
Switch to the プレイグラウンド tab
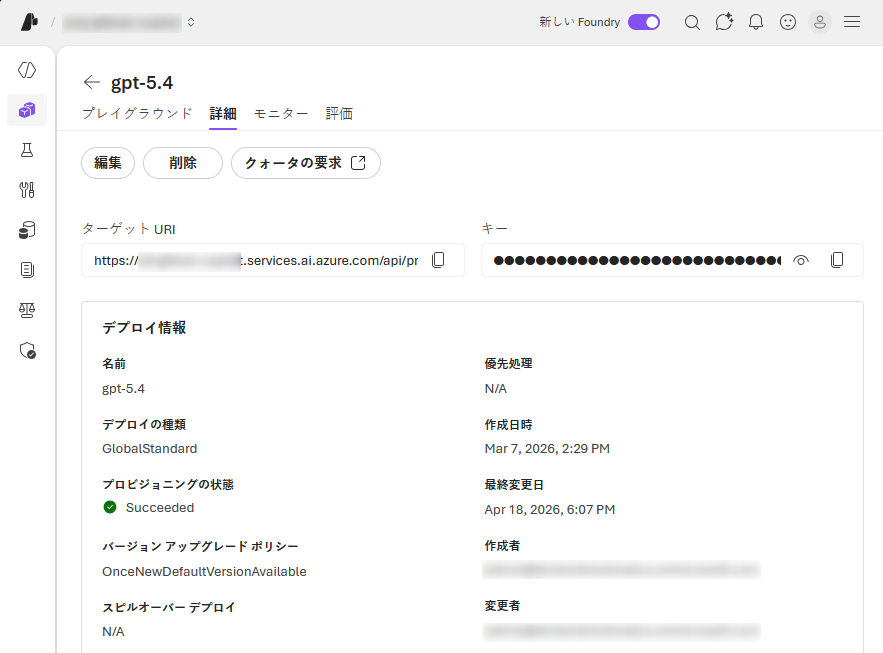[137, 113]
